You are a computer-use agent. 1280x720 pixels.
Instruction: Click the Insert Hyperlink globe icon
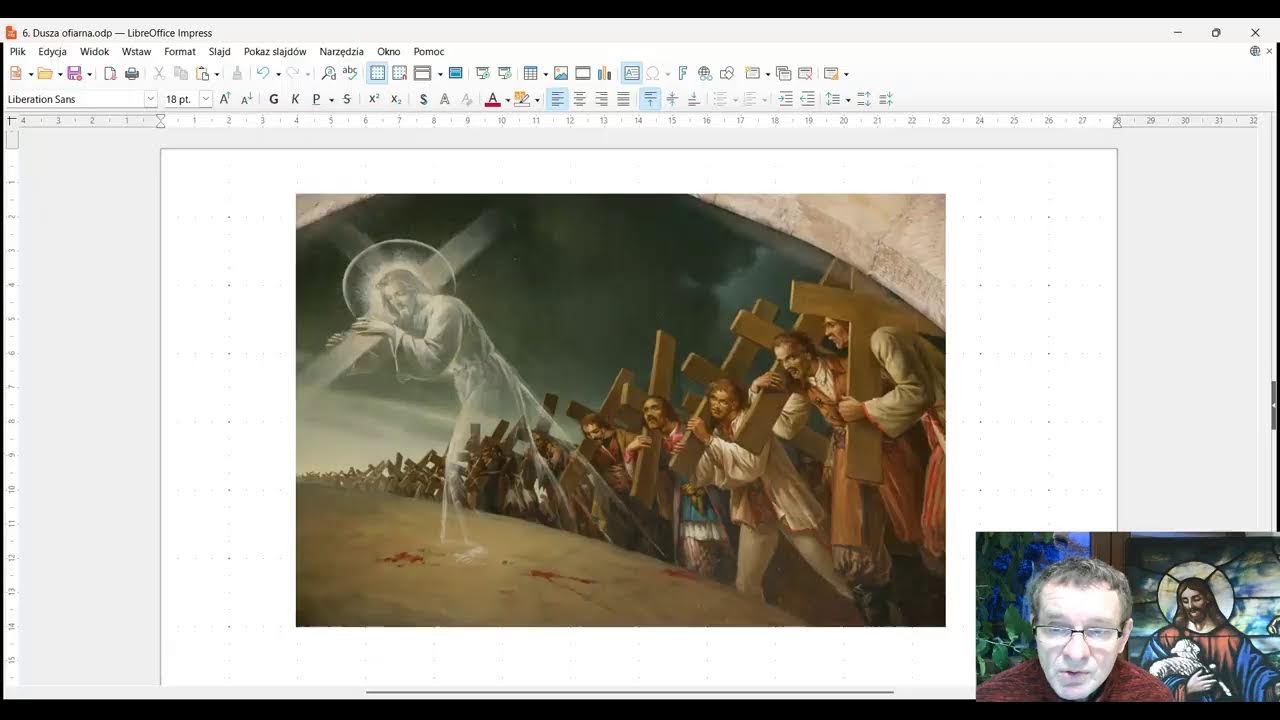coord(705,73)
